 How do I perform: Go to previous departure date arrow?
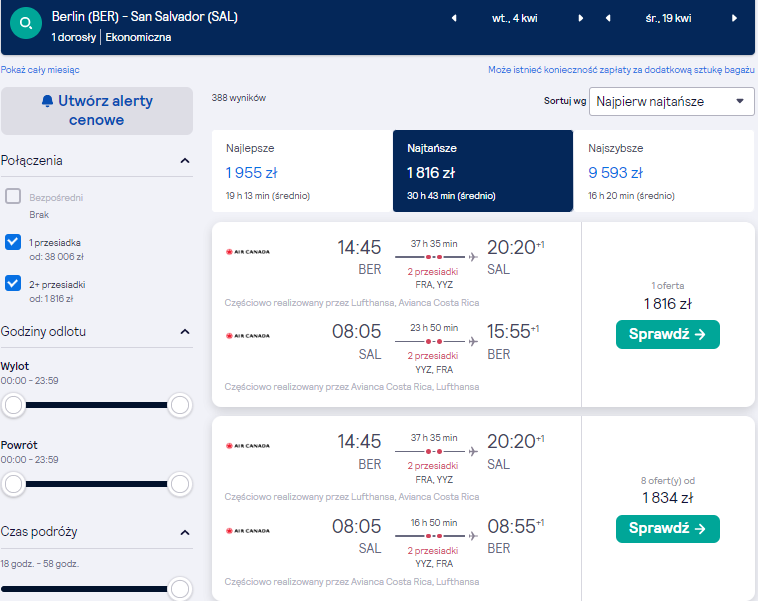tap(454, 18)
